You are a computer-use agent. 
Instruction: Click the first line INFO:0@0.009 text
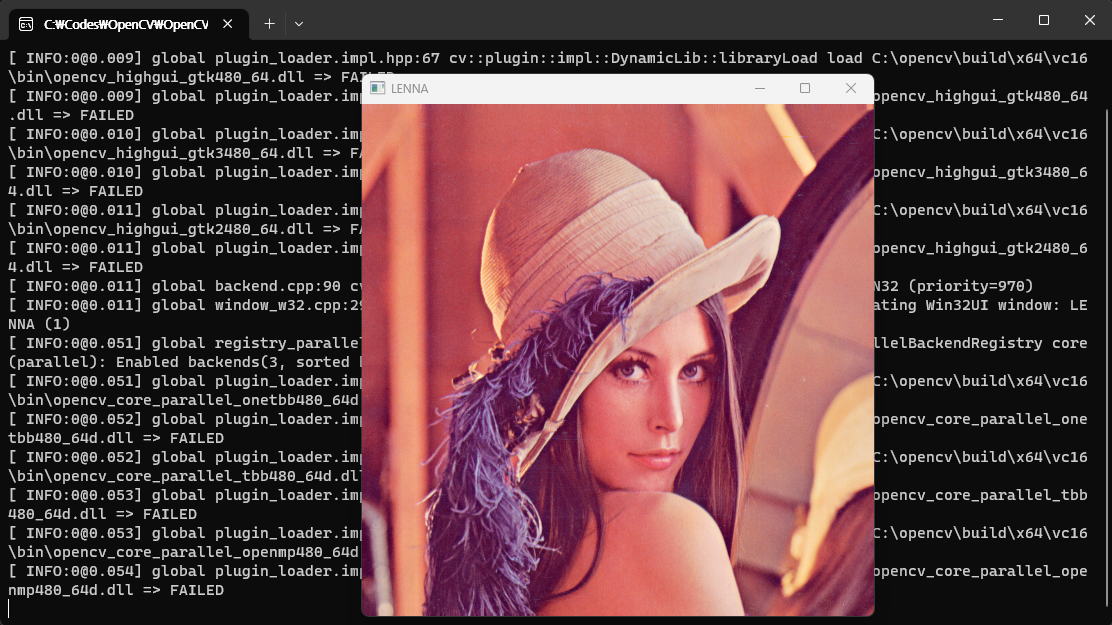75,58
